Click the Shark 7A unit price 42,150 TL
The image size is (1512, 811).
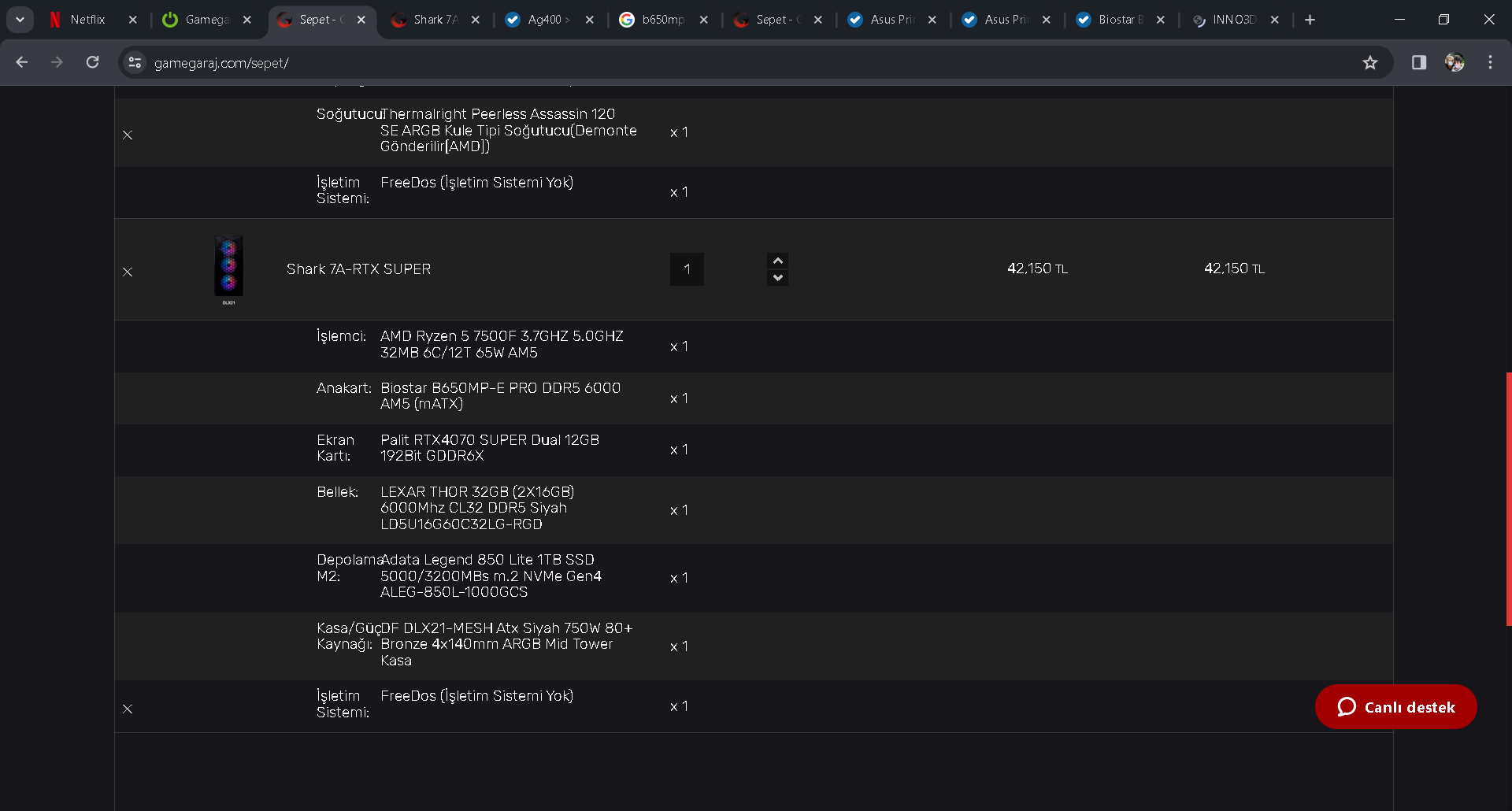point(1037,269)
